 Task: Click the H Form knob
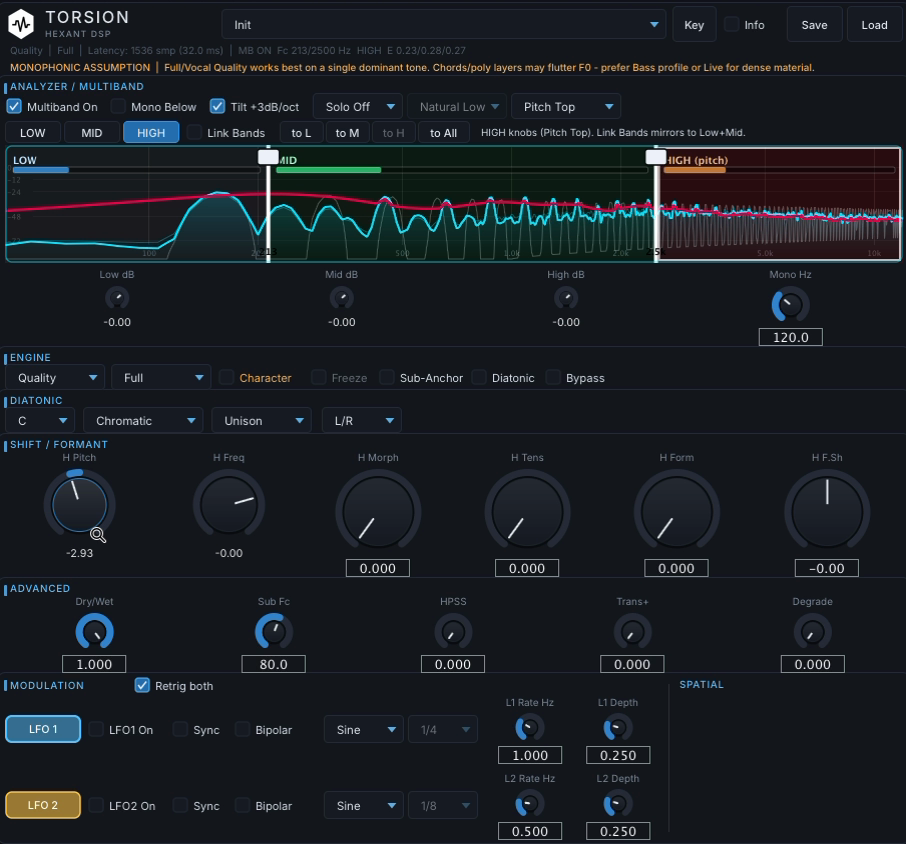coord(677,511)
